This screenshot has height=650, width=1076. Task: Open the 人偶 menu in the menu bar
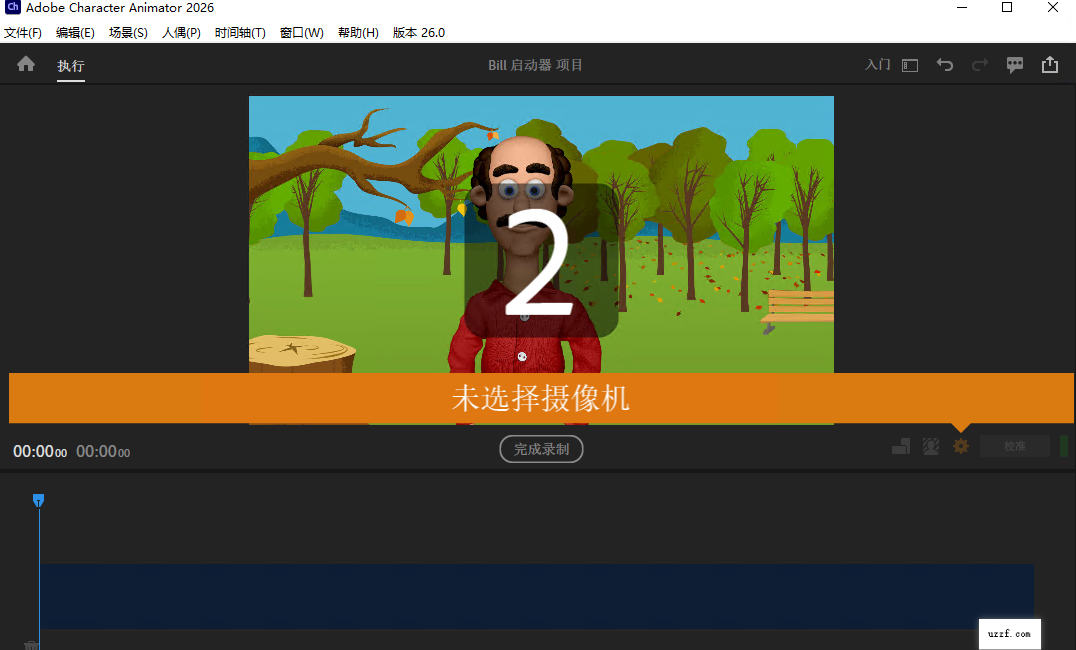click(x=181, y=32)
